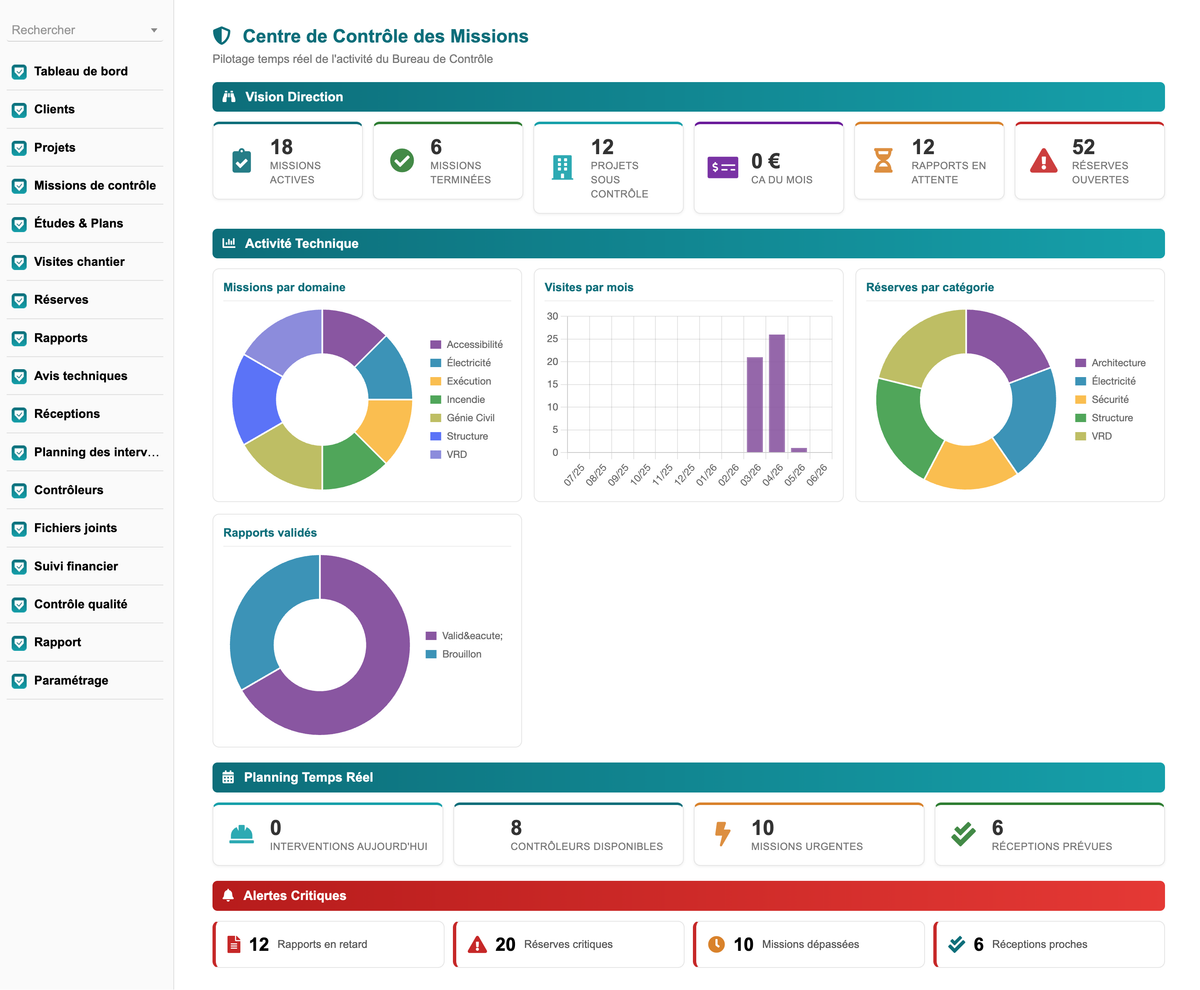Click the lightning bolt icon of Missions Urgentes
1200x990 pixels.
(x=722, y=834)
